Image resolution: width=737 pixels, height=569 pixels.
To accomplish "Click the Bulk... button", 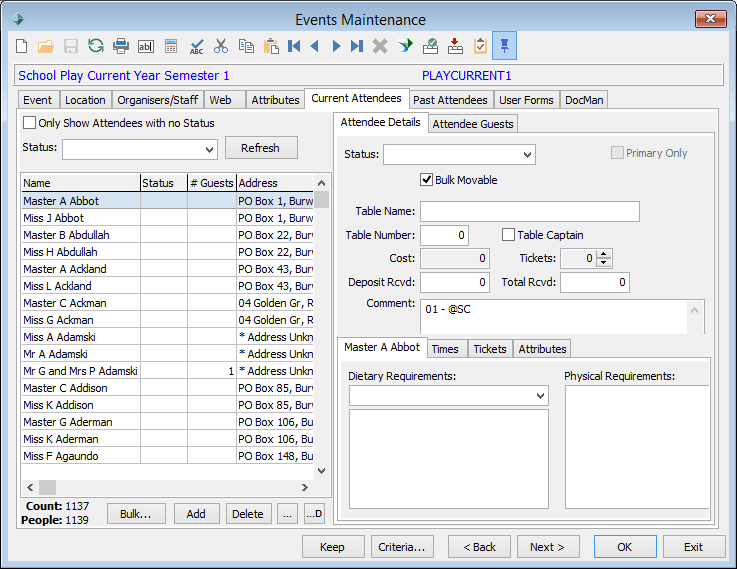I will coord(136,514).
